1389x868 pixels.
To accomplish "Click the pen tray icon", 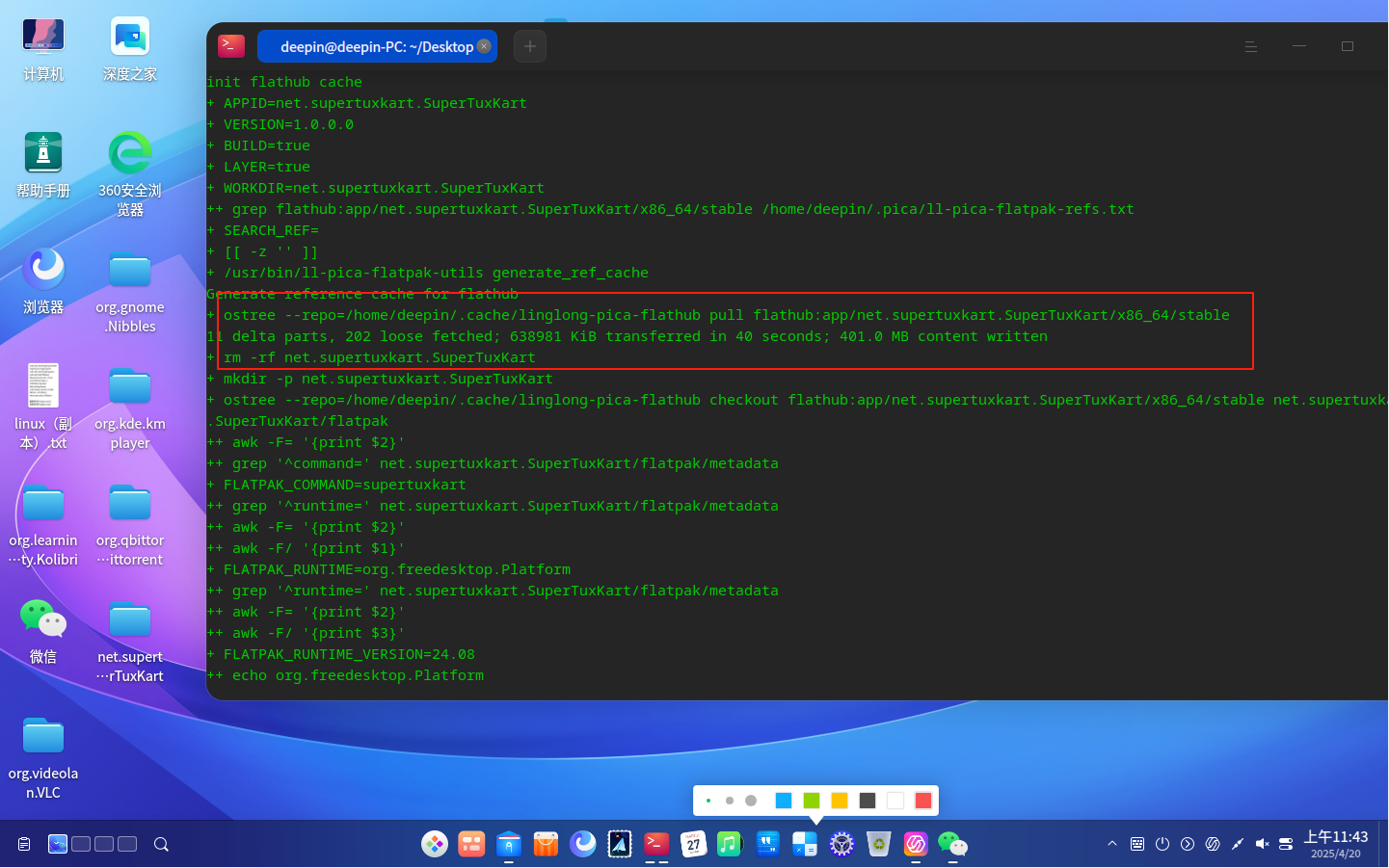I will point(1238,844).
